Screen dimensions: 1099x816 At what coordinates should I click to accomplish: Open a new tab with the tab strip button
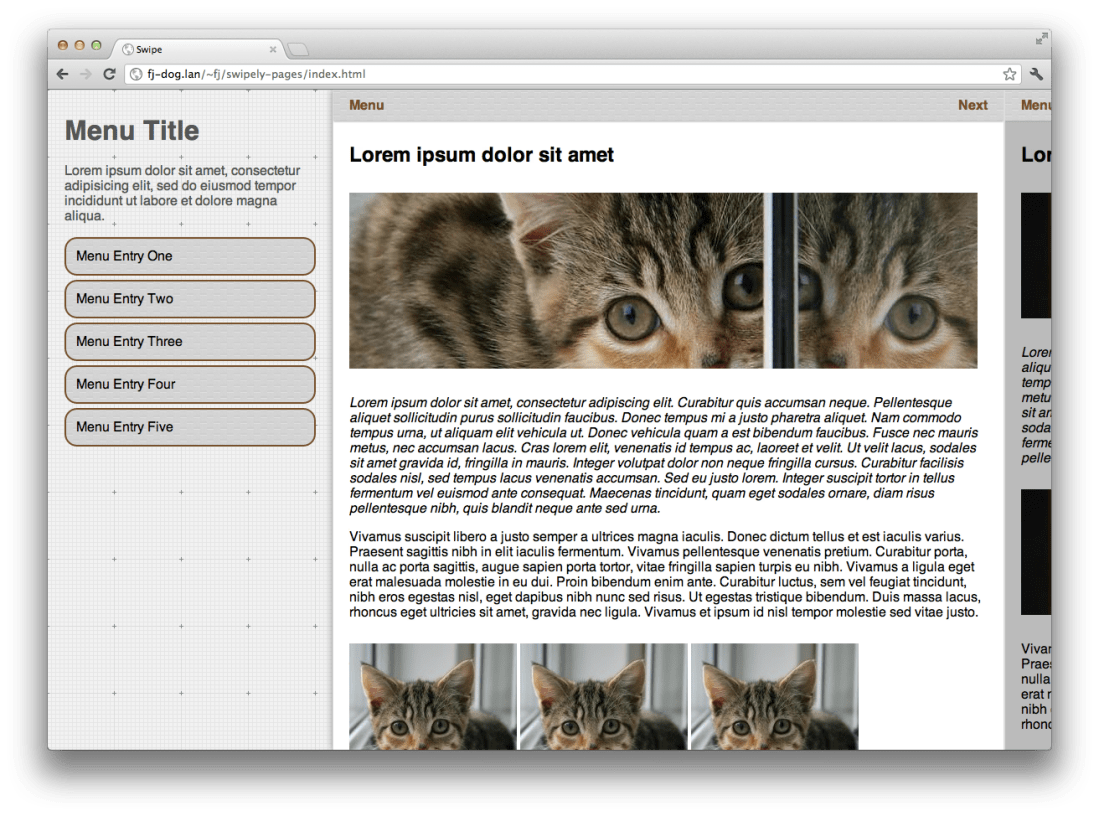[x=297, y=48]
